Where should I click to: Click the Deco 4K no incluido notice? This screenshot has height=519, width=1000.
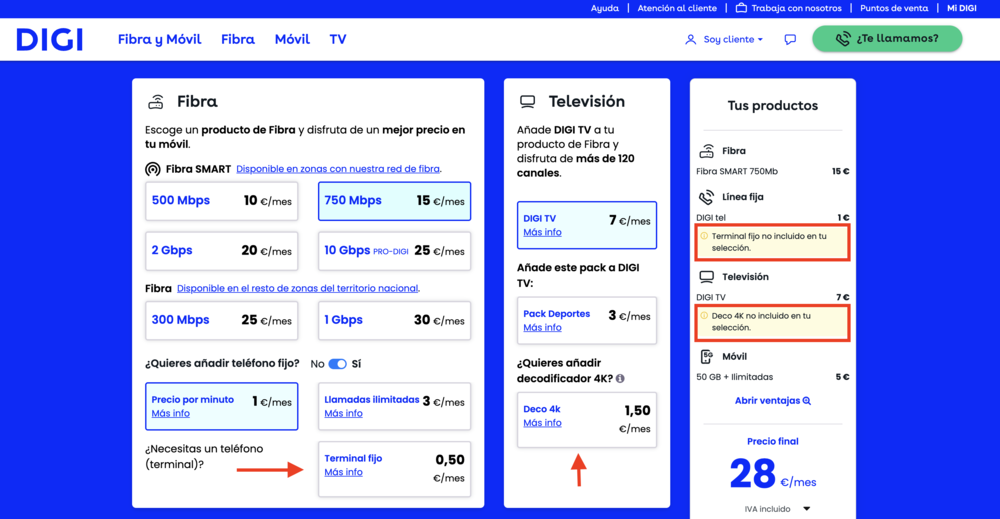tap(772, 322)
